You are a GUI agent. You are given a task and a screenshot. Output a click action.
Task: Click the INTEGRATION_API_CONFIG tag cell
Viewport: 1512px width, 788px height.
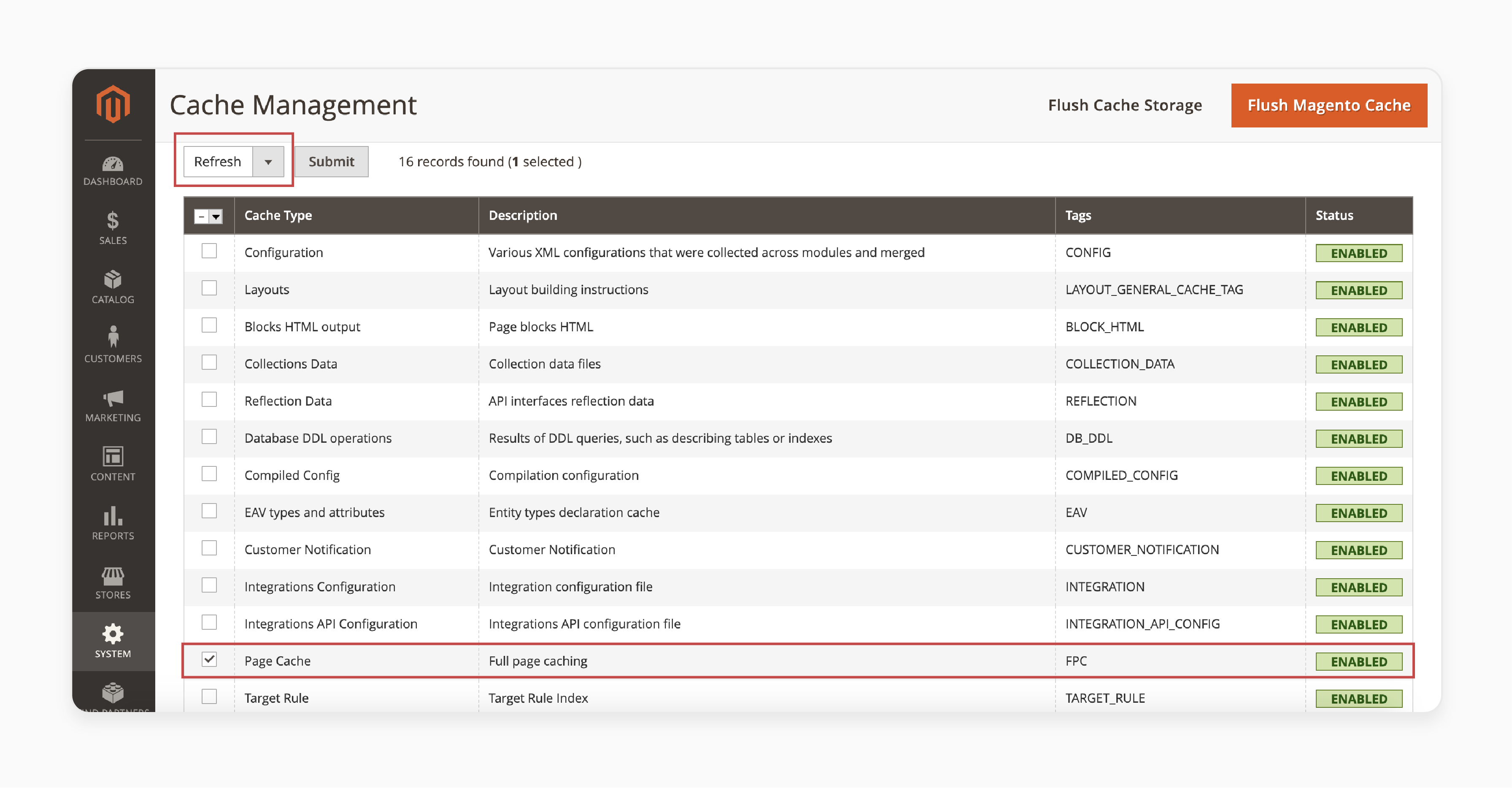tap(1142, 623)
